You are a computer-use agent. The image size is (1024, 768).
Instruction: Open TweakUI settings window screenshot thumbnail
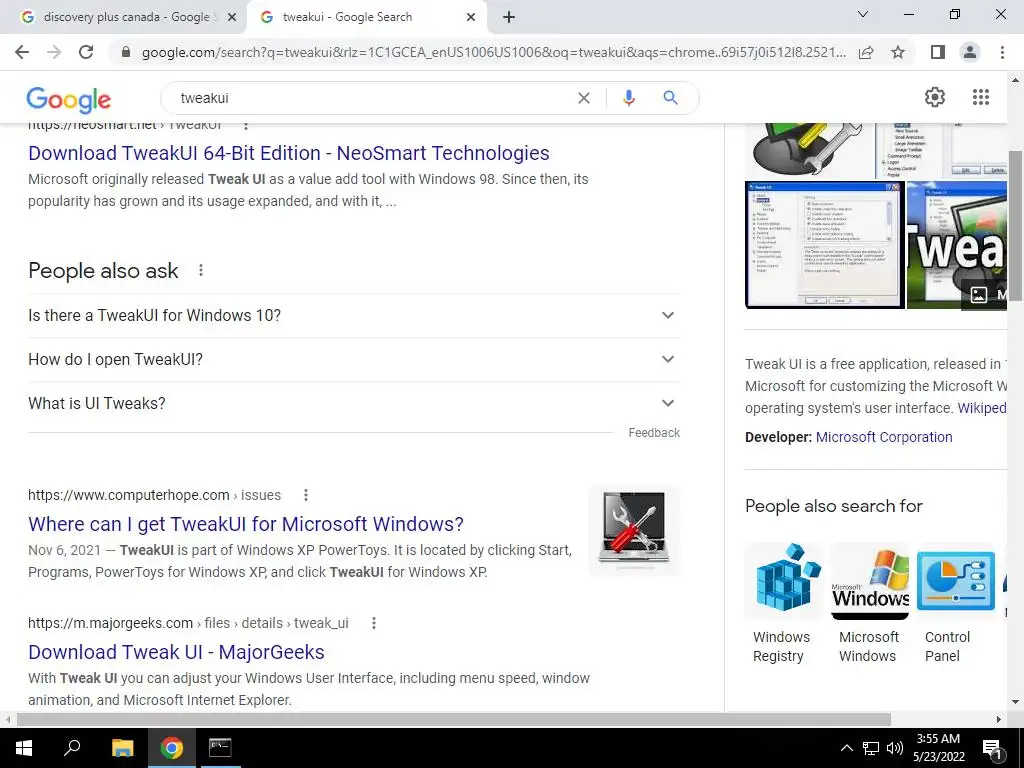(824, 245)
